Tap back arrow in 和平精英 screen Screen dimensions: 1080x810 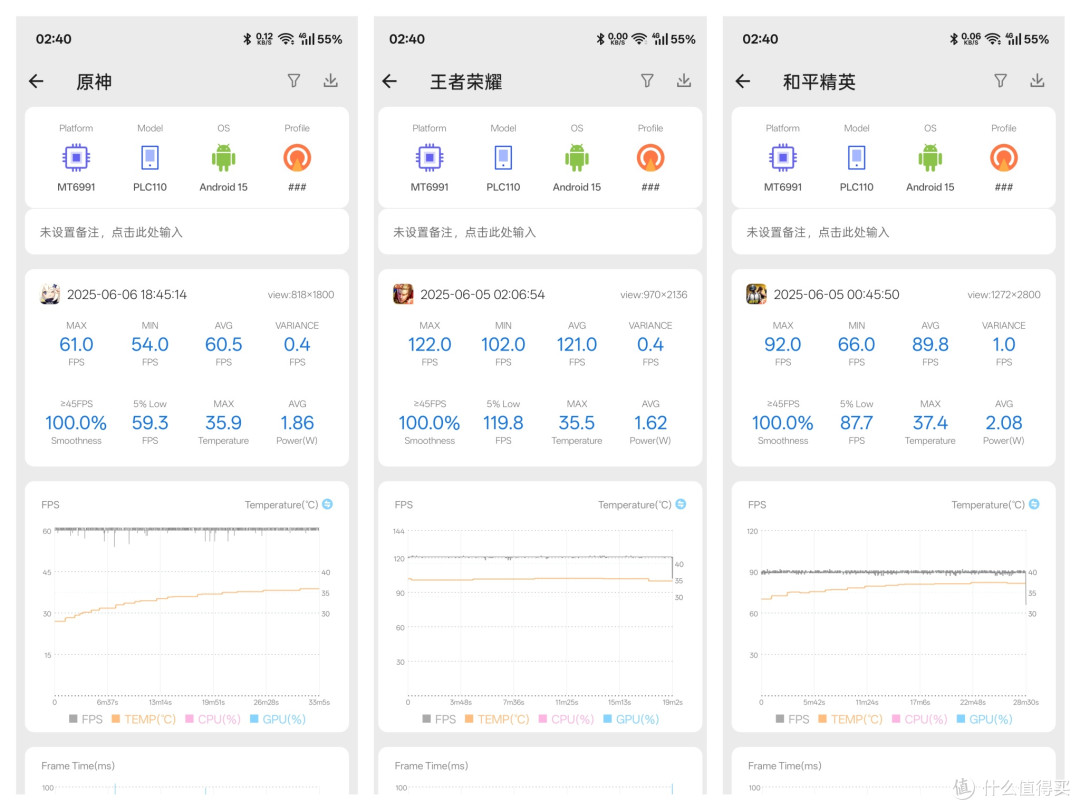coord(743,81)
